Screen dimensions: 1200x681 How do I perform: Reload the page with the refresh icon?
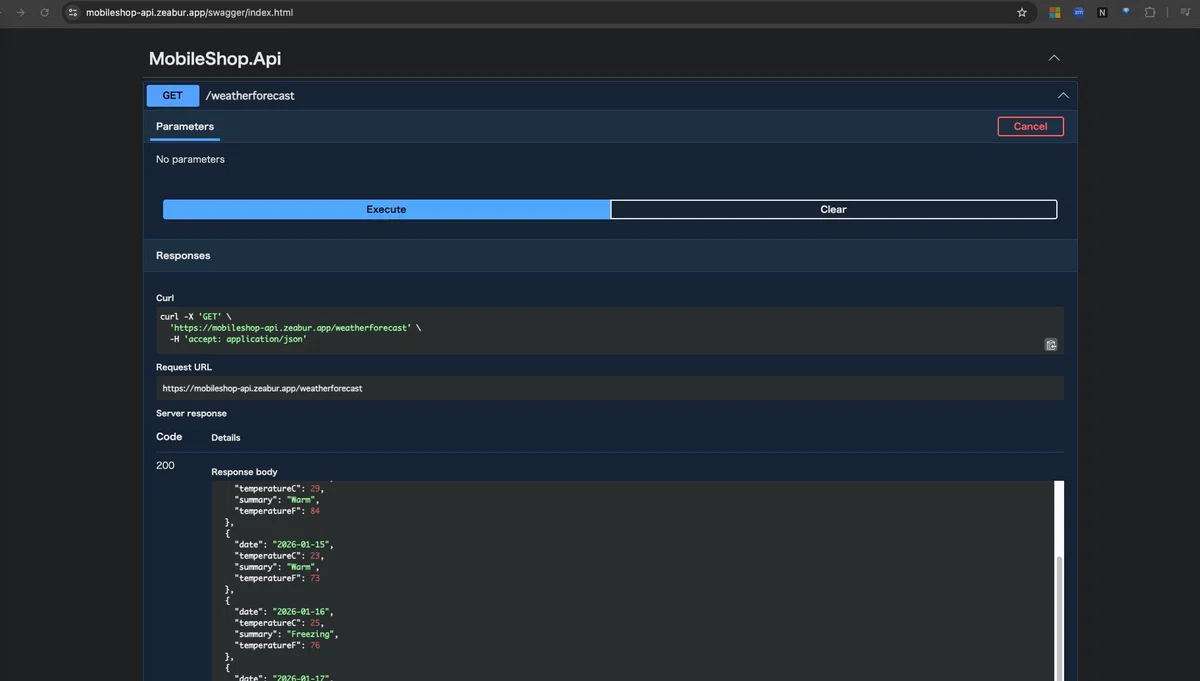click(44, 13)
